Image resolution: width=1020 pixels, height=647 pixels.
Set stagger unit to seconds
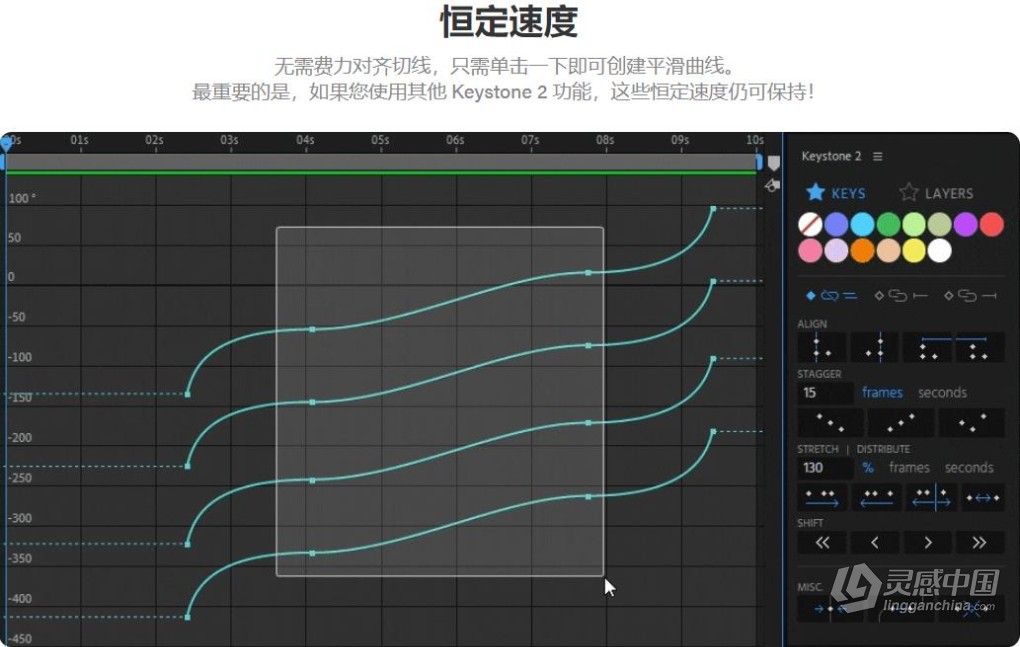(x=942, y=393)
